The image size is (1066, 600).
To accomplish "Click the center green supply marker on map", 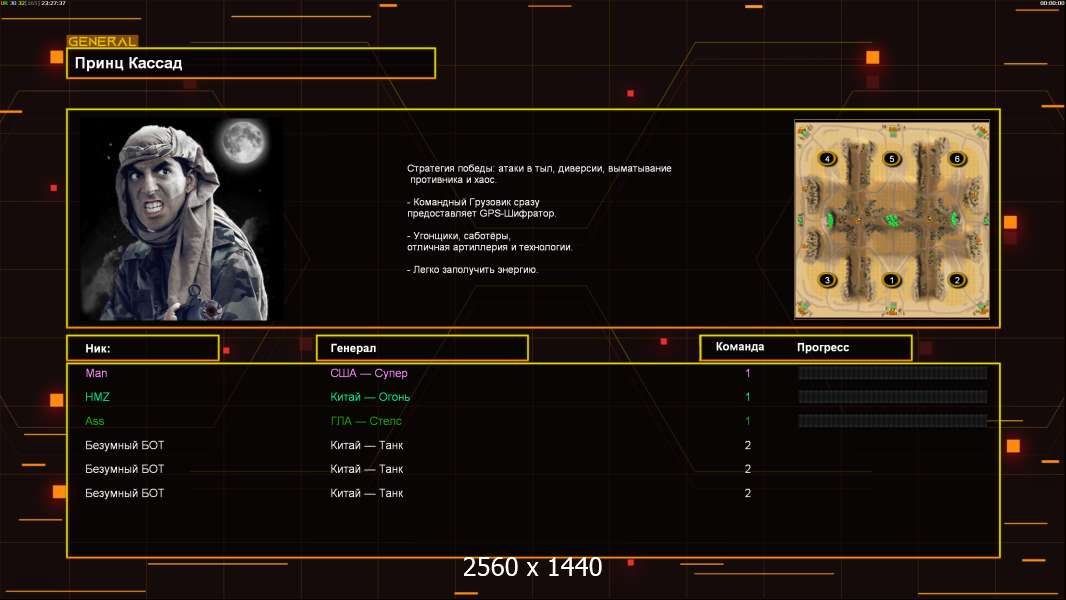I will pos(892,219).
